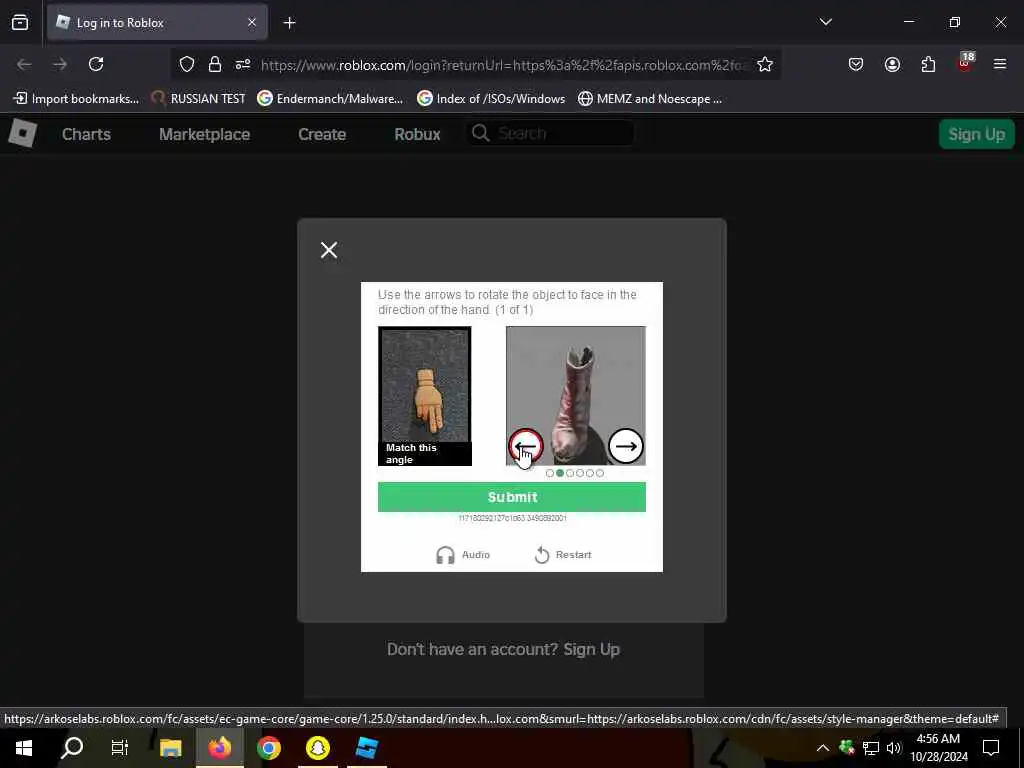Screen dimensions: 1024x768
Task: Click the green Sign Up button
Action: (x=976, y=135)
